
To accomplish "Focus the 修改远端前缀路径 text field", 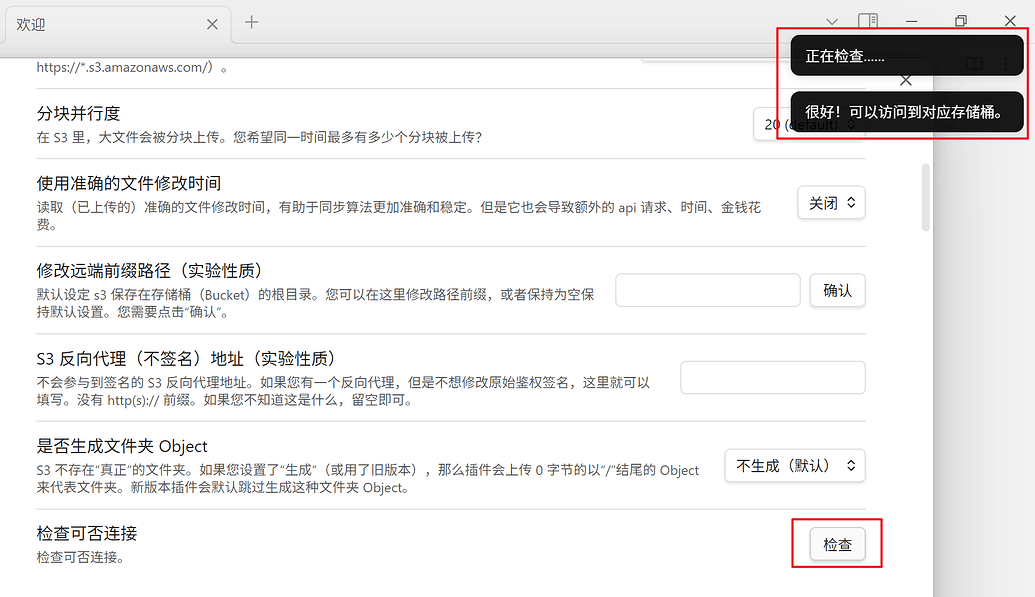I will pyautogui.click(x=708, y=291).
